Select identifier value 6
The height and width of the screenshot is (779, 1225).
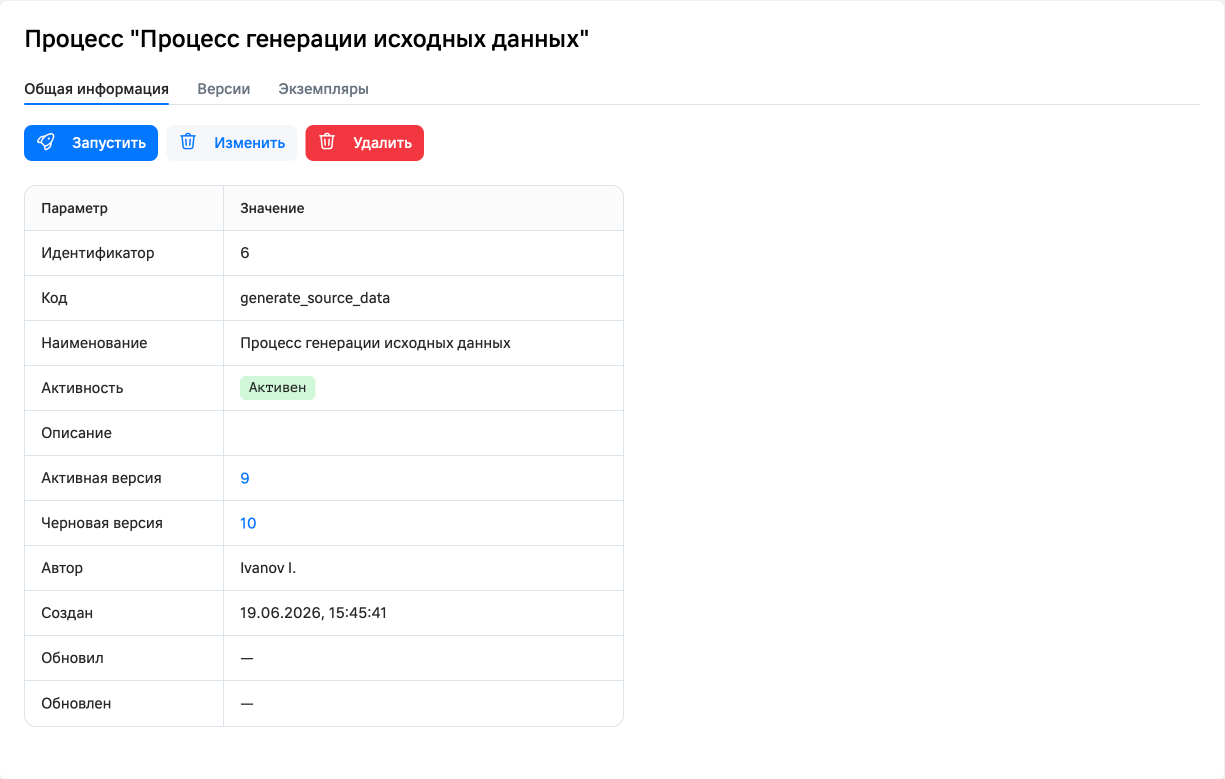(x=245, y=253)
